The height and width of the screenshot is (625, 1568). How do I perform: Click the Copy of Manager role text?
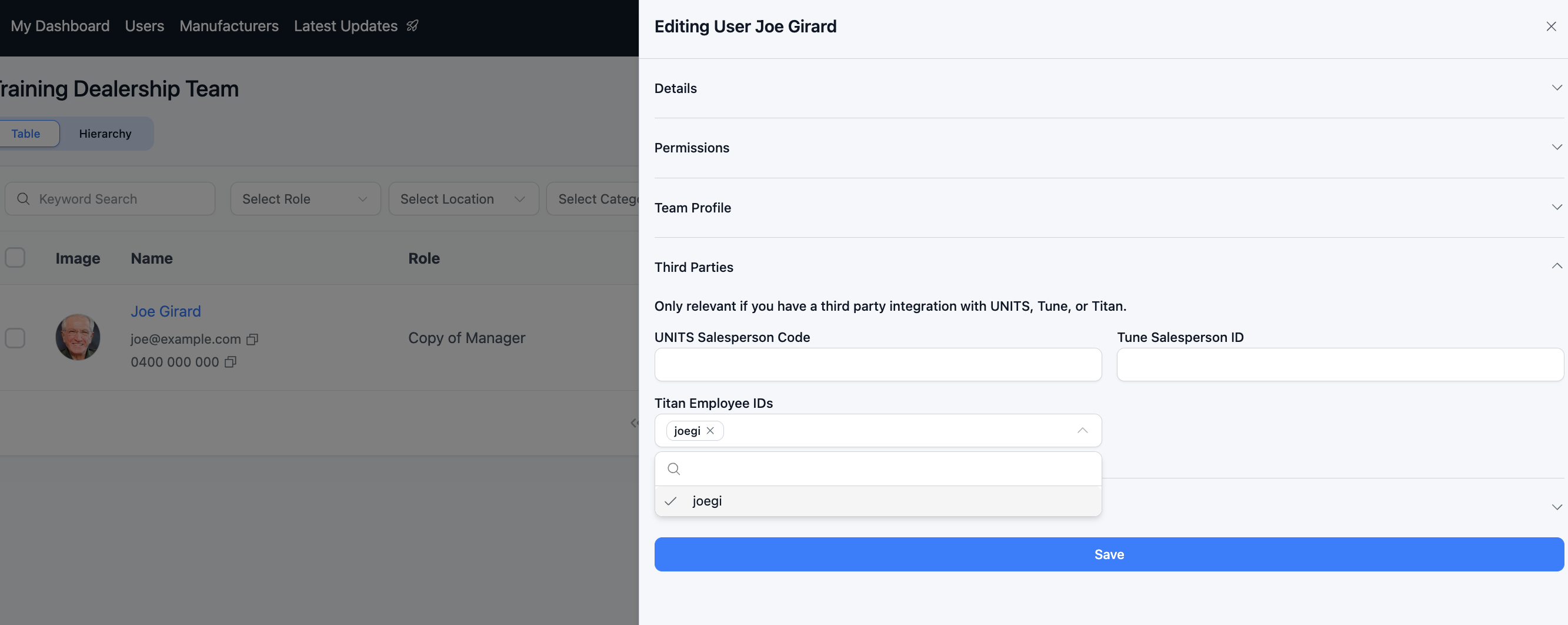click(466, 338)
